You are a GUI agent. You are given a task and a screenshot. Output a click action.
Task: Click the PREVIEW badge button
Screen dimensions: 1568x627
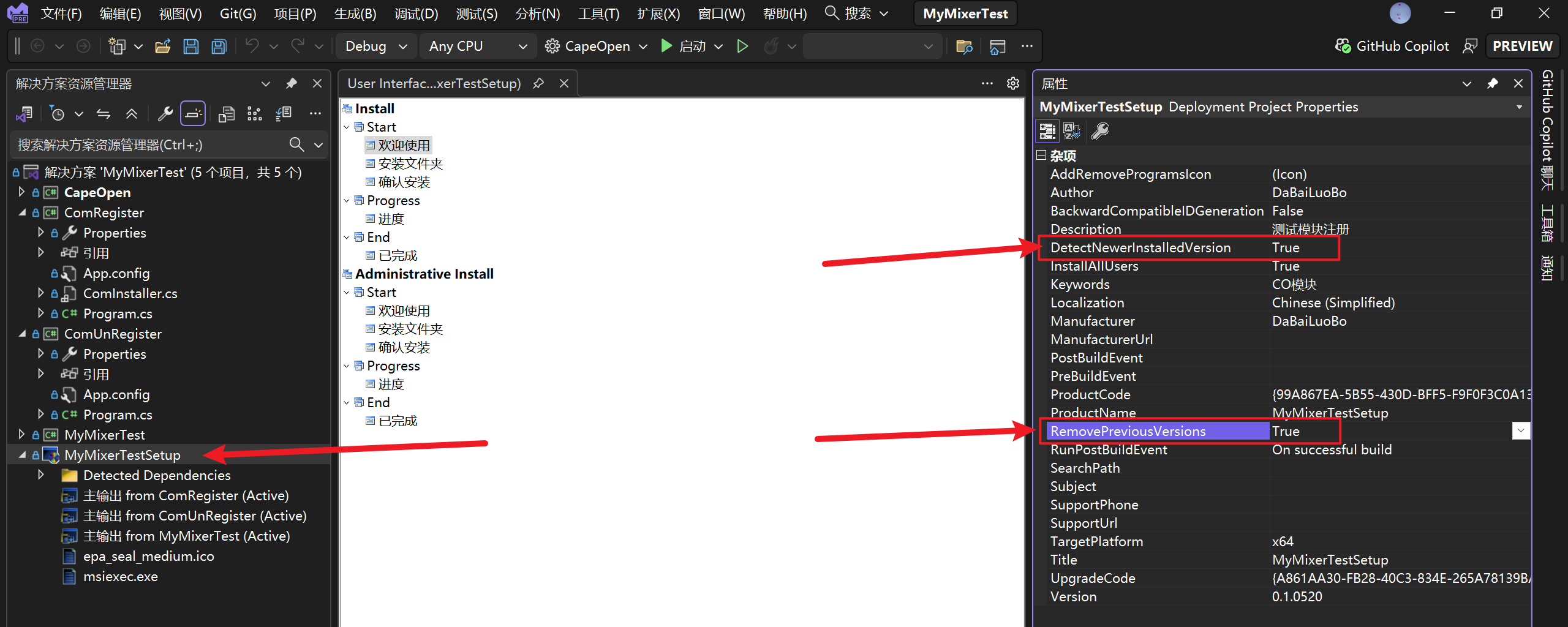tap(1522, 46)
